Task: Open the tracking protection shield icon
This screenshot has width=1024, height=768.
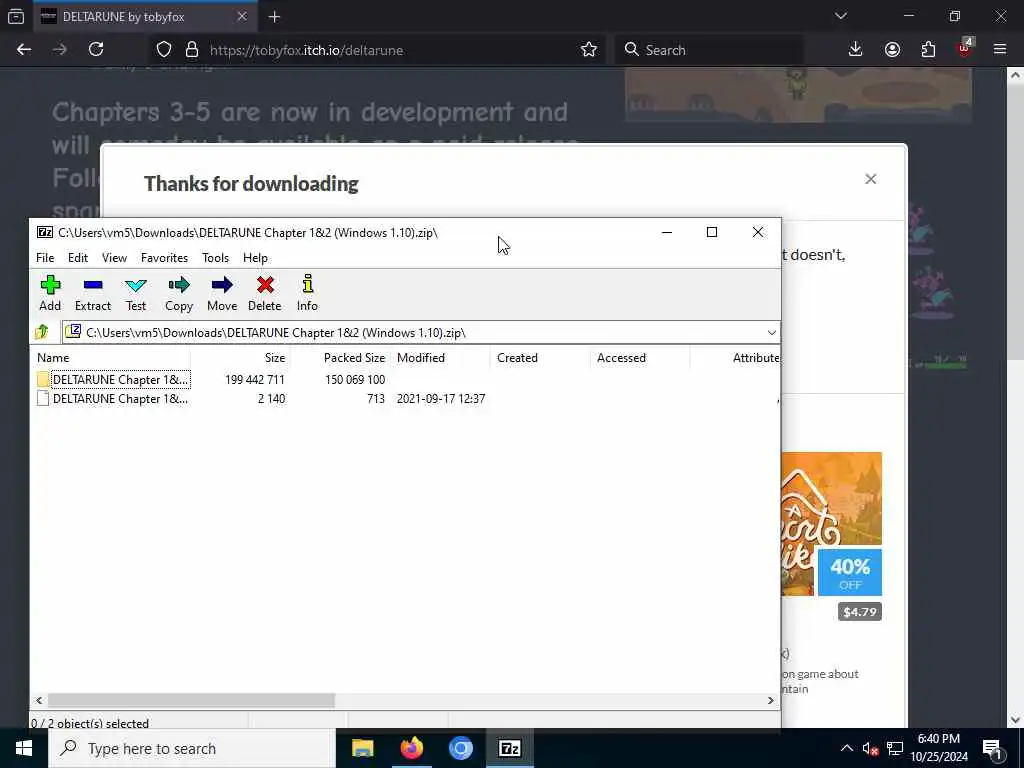Action: 164,50
